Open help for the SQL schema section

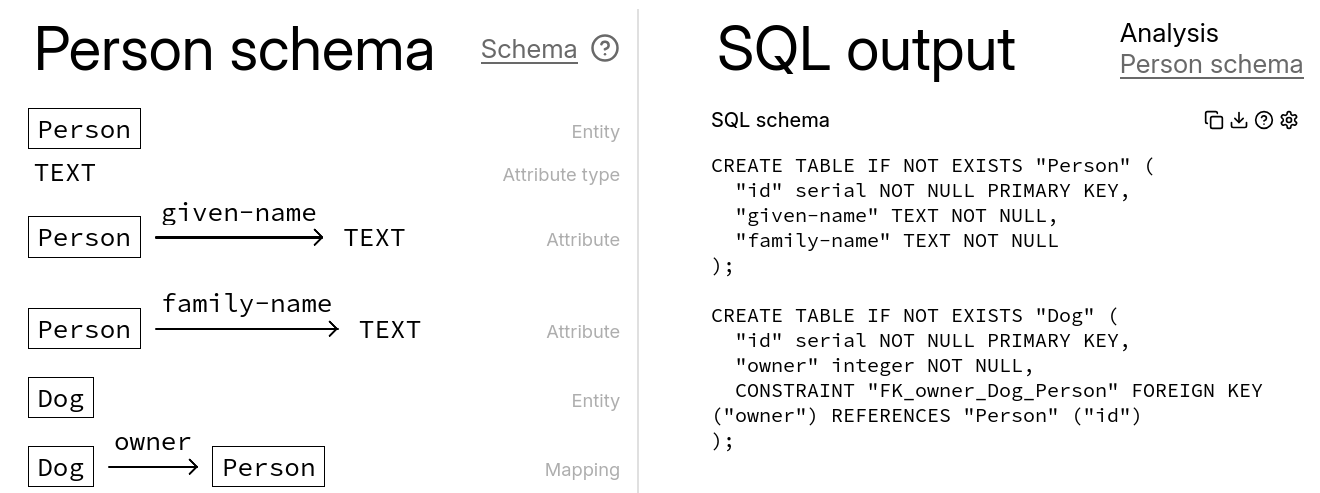click(1264, 120)
